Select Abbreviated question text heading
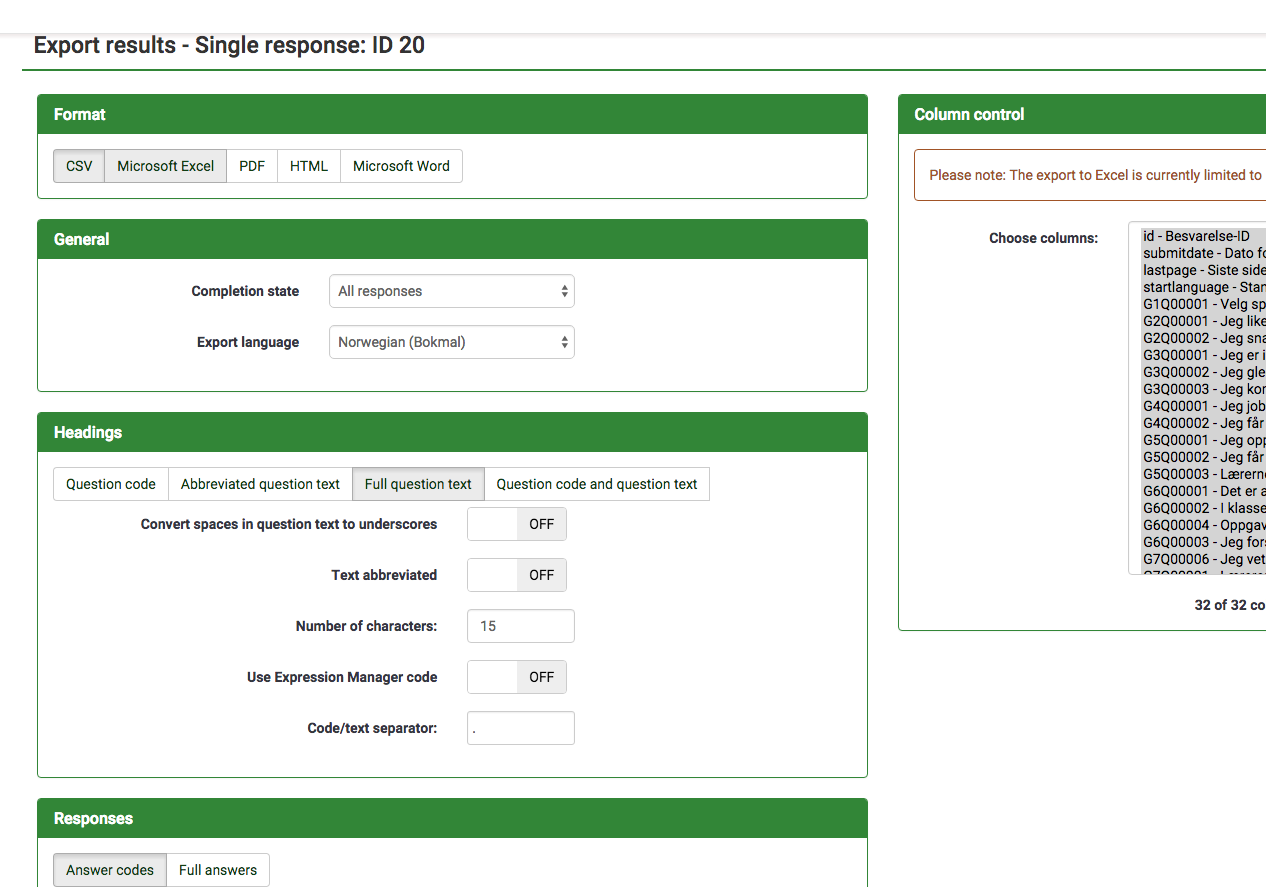1266x887 pixels. pos(260,484)
